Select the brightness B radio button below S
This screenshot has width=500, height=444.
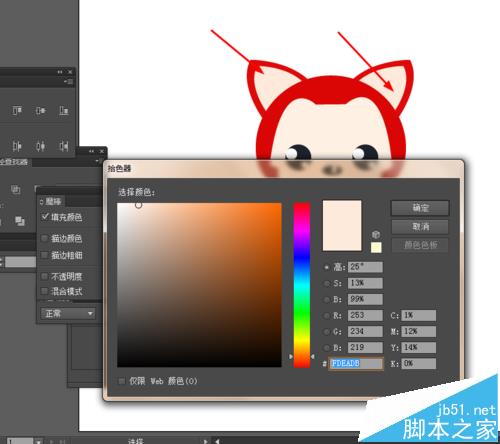(x=327, y=299)
